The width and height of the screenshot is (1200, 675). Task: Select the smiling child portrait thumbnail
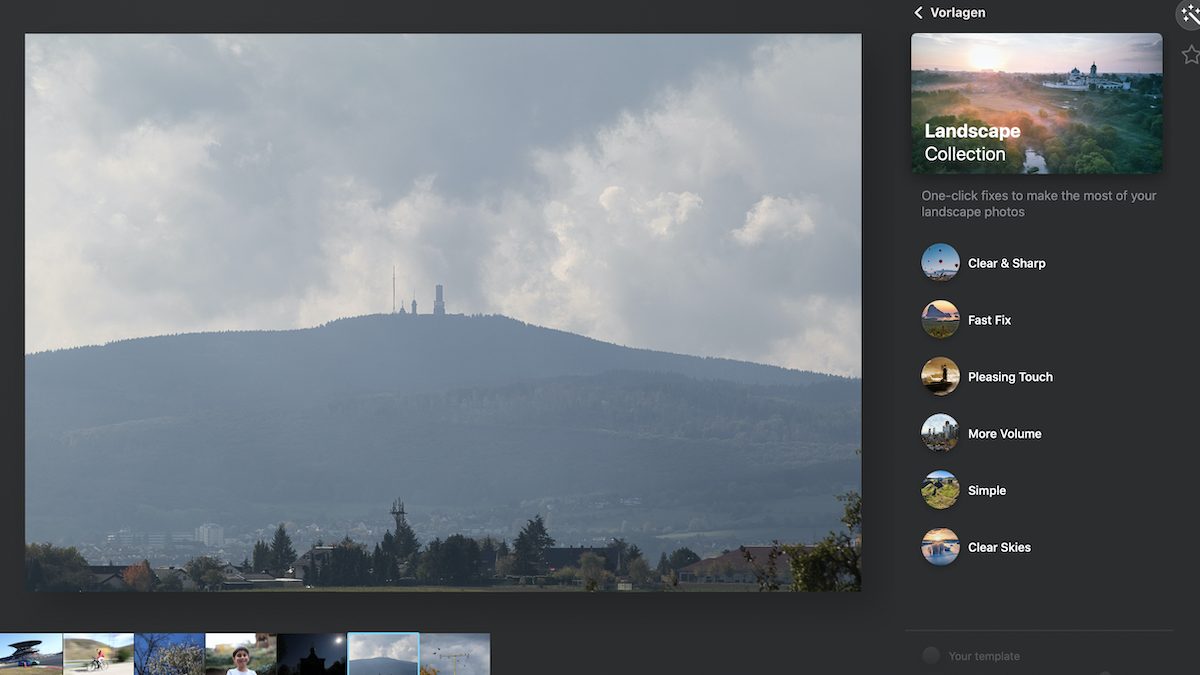[240, 654]
